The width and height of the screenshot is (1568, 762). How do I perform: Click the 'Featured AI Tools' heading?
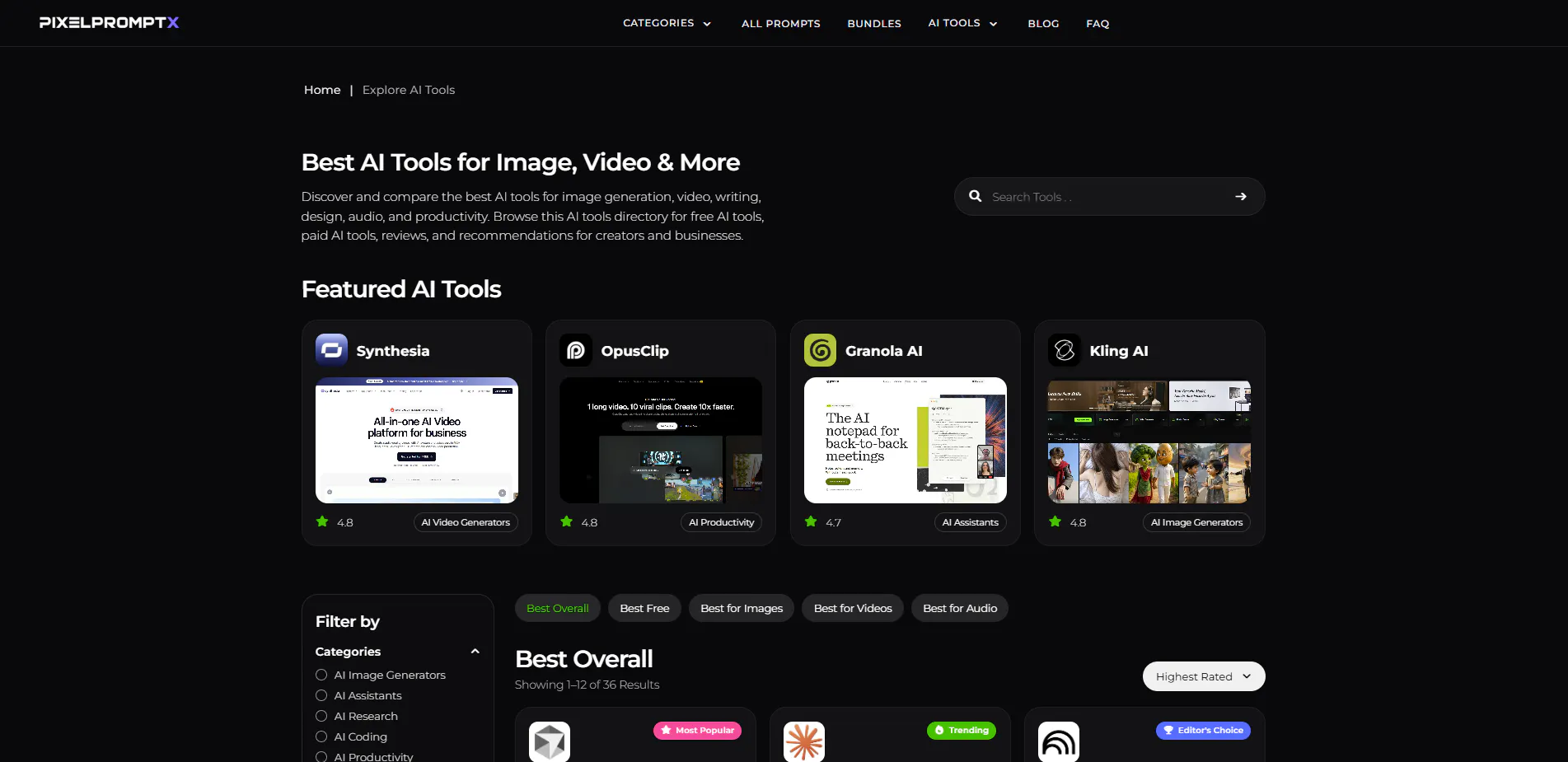[401, 289]
